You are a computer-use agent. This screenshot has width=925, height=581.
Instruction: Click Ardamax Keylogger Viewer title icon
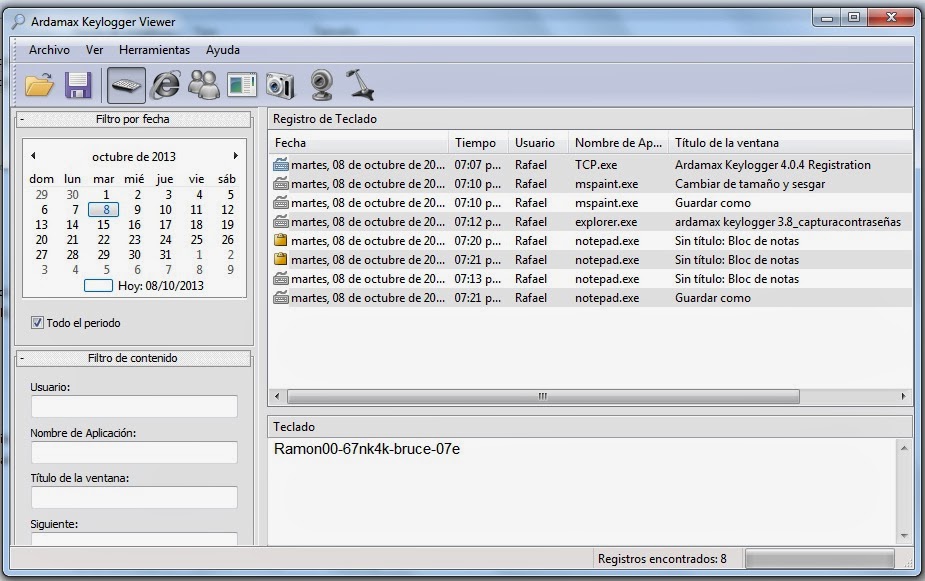[x=19, y=22]
